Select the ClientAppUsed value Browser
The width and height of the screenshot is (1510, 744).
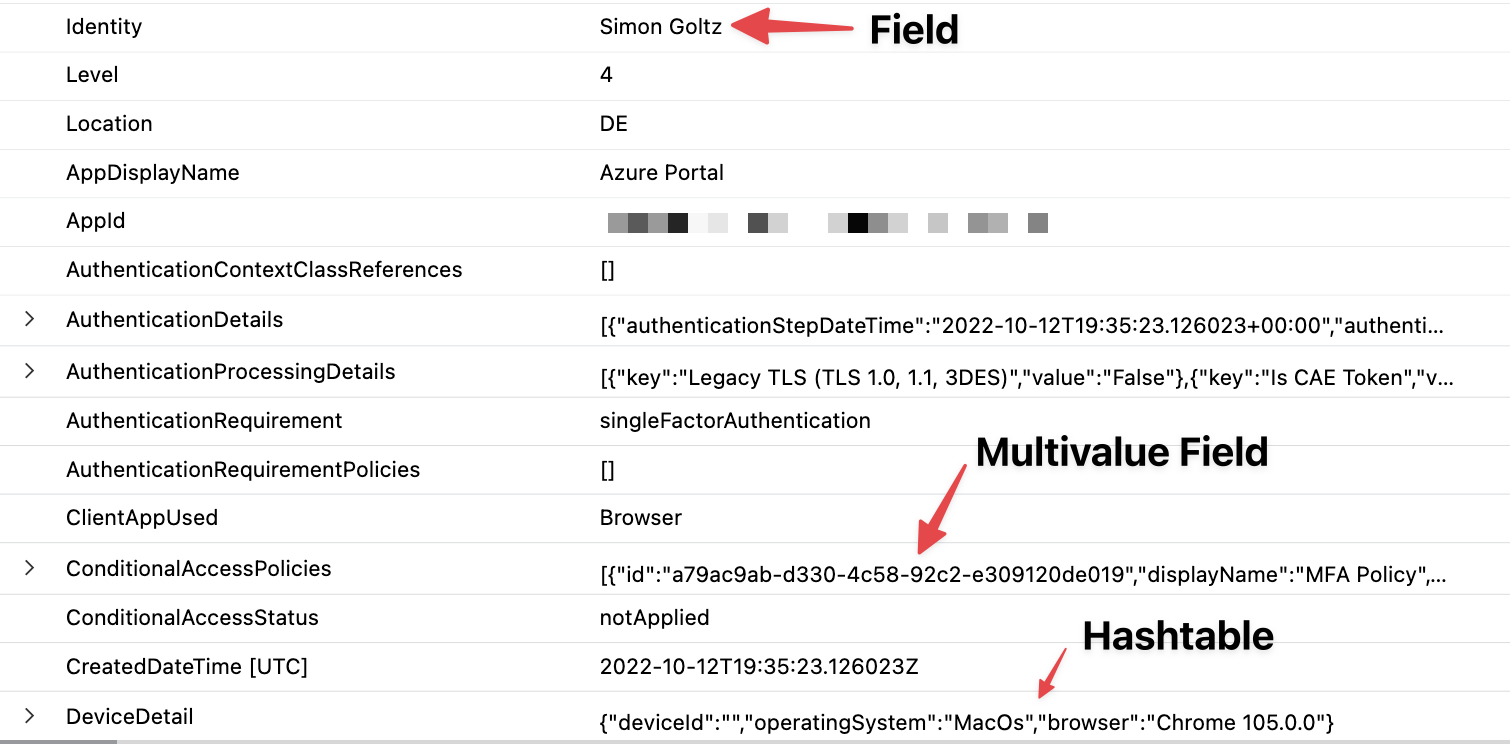coord(640,518)
